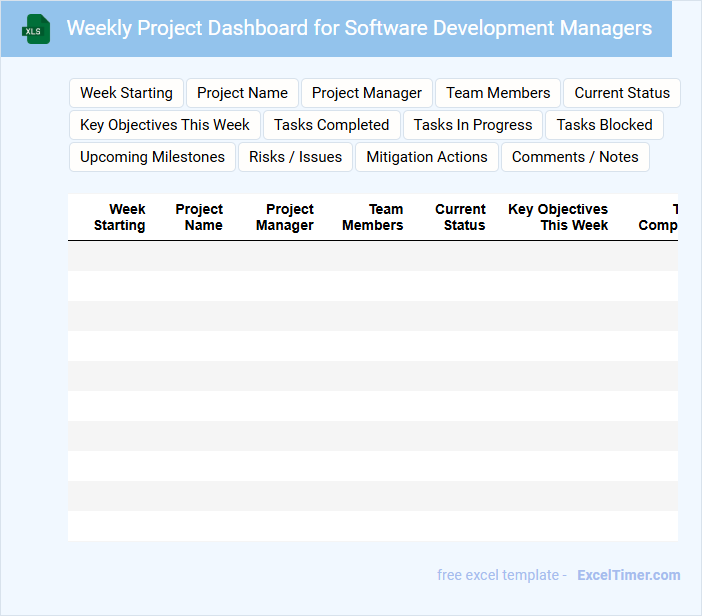Screen dimensions: 702x616
Task: Click the Project Name column header
Action: (x=199, y=217)
